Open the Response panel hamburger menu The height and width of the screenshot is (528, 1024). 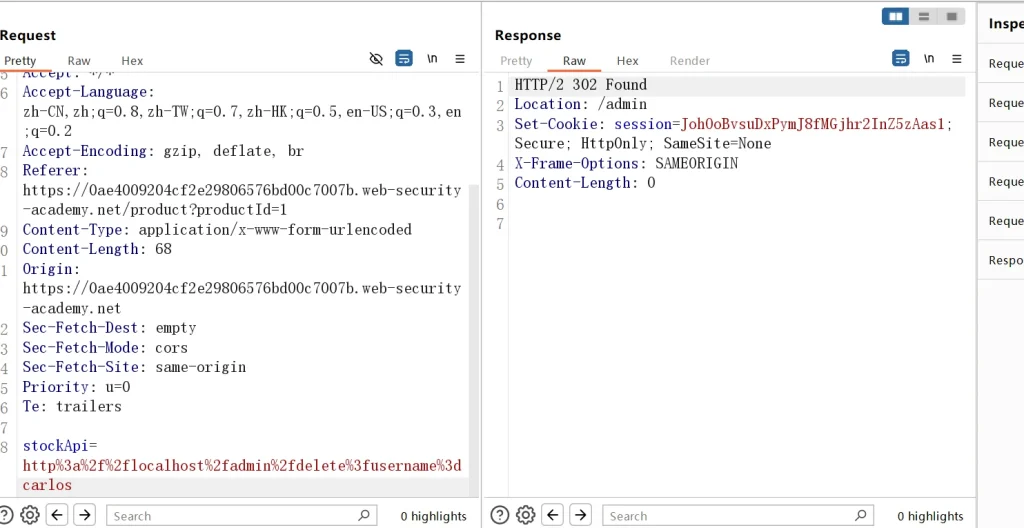956,59
